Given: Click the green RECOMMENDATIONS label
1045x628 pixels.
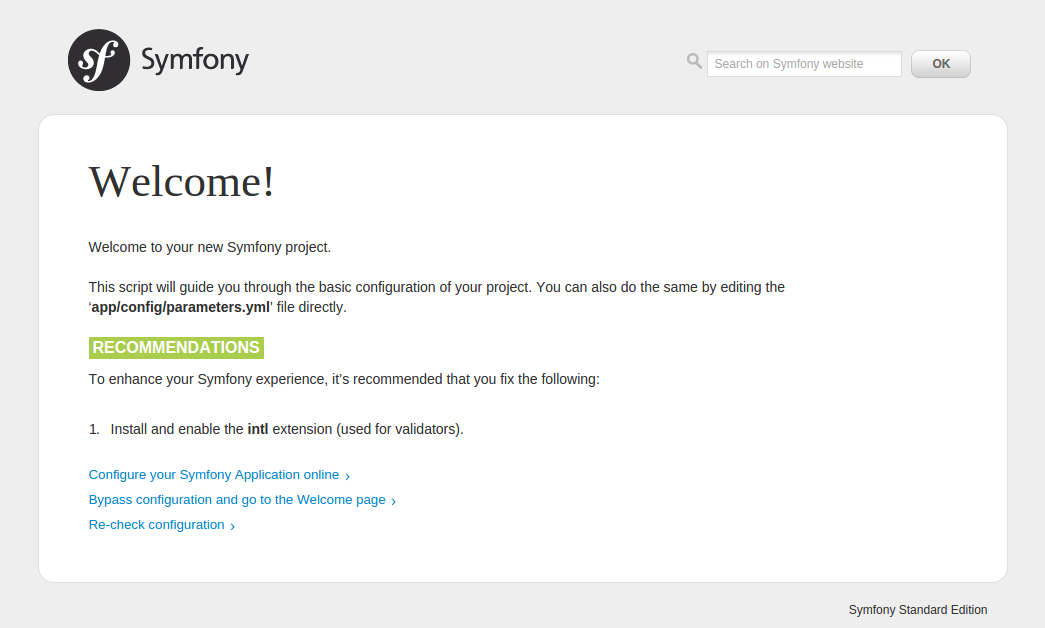Looking at the screenshot, I should (x=176, y=348).
